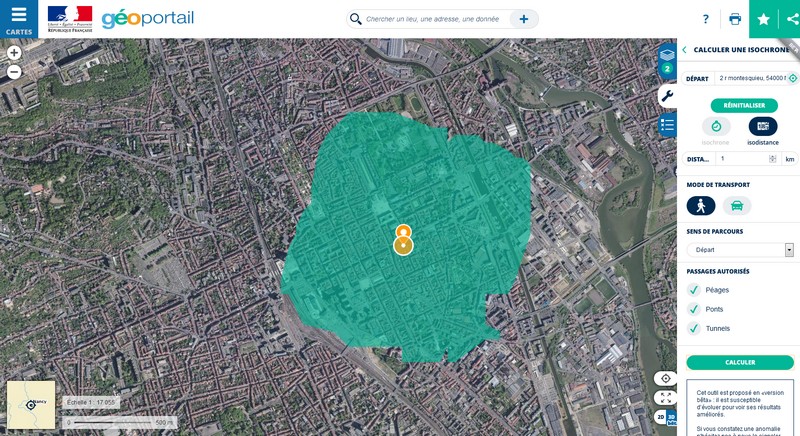The image size is (800, 436).
Task: Click the Échelle 1:17 055 scale label
Action: 91,402
